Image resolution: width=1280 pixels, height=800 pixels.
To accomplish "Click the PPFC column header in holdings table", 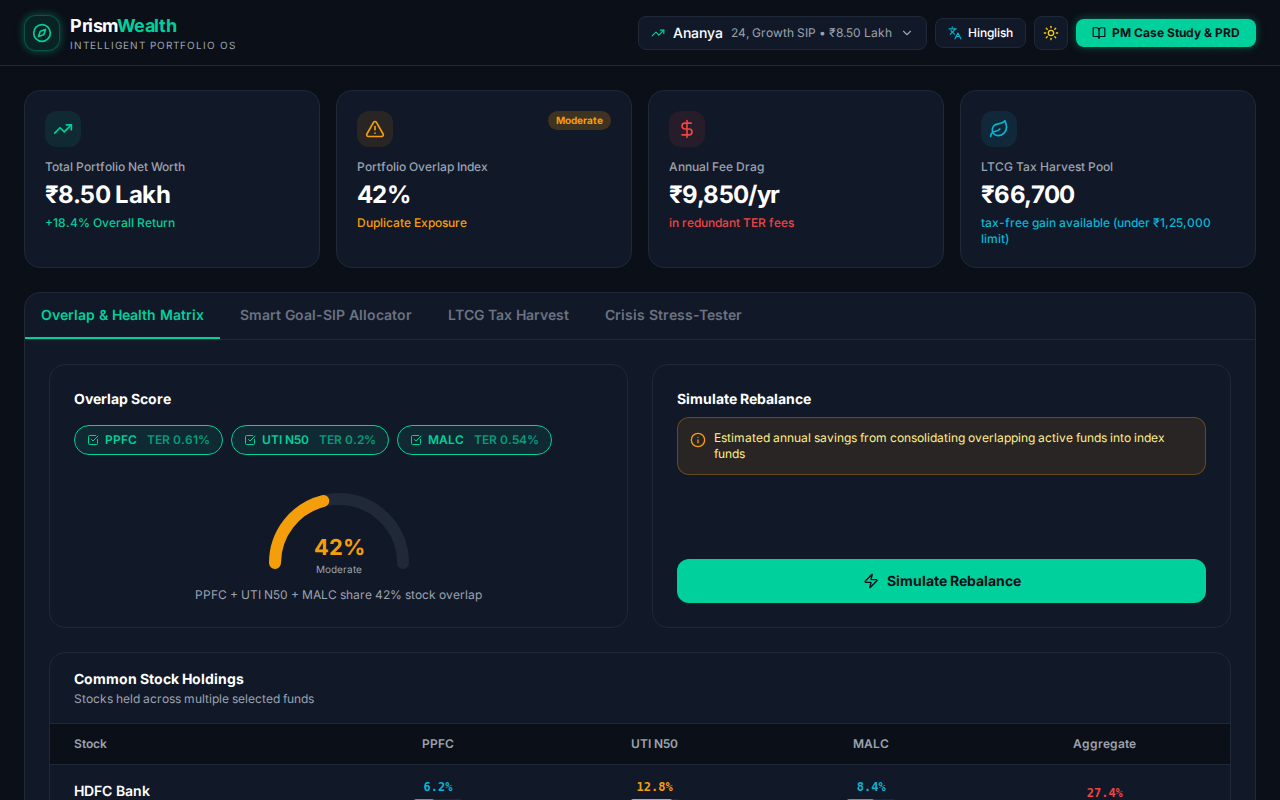I will tap(438, 744).
